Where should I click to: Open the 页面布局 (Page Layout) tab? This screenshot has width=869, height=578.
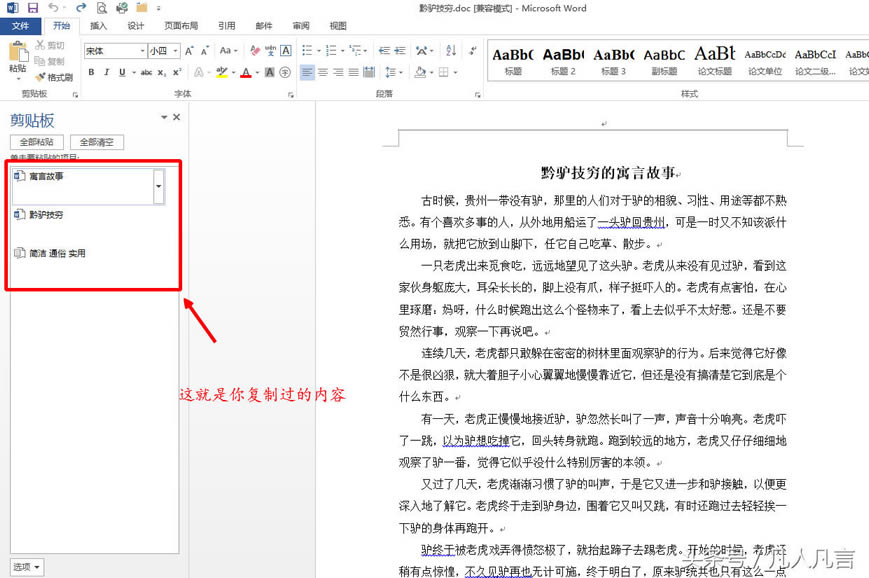coord(181,26)
